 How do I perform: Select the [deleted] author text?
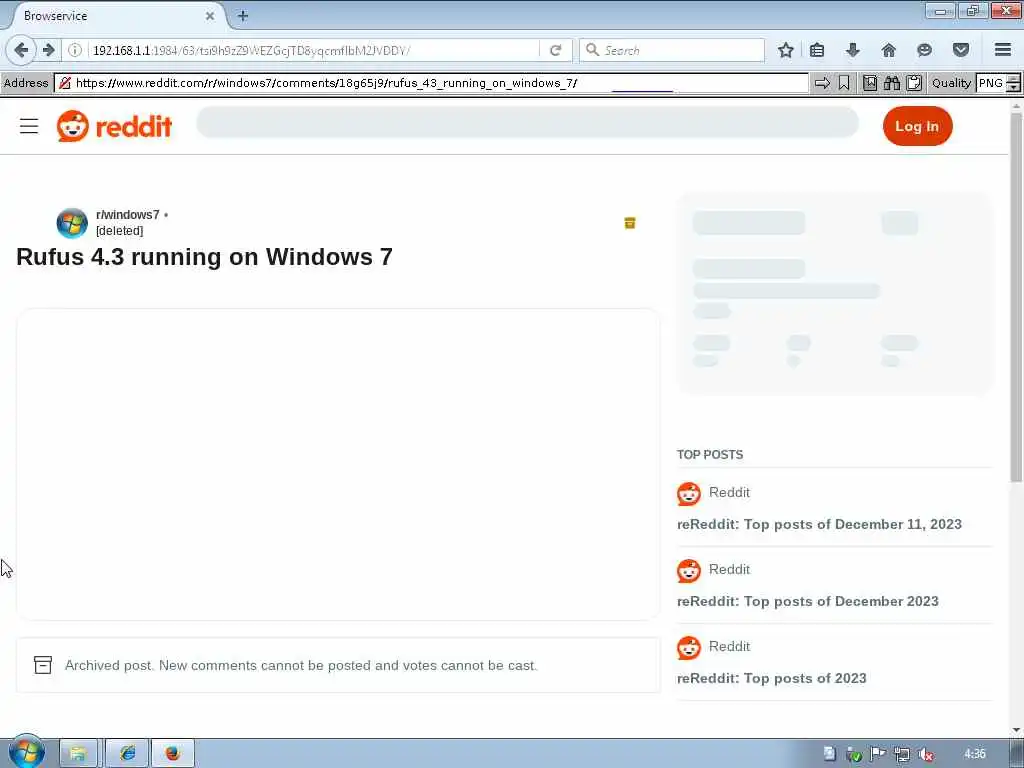pyautogui.click(x=120, y=231)
